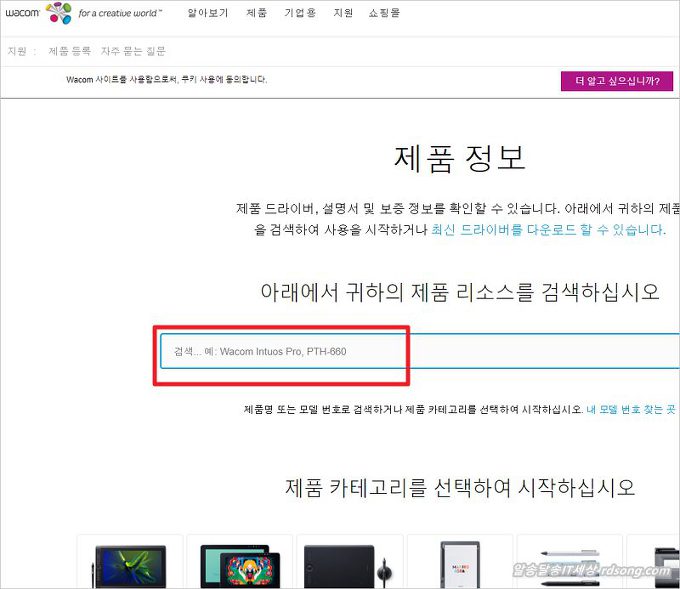
Task: Focus the product search input field
Action: click(420, 351)
